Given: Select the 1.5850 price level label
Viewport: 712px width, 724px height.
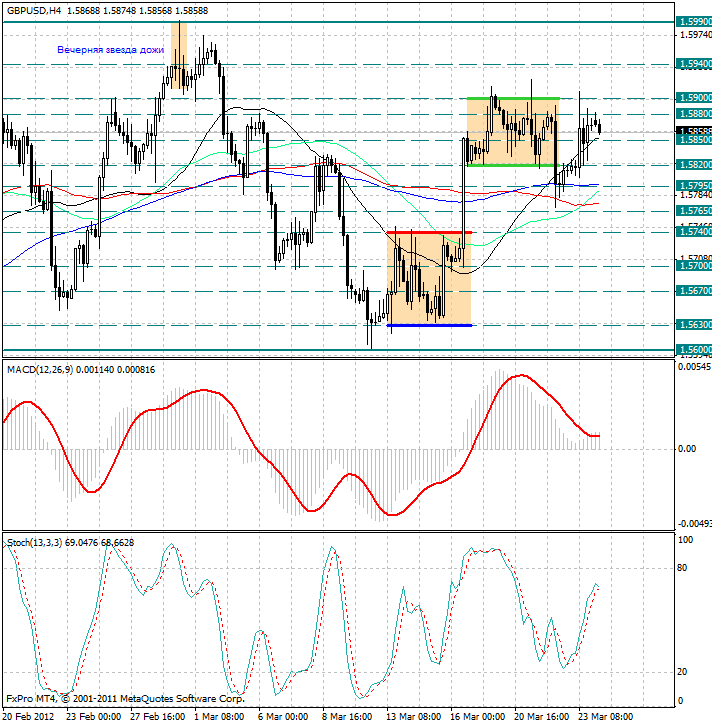Looking at the screenshot, I should (x=694, y=140).
